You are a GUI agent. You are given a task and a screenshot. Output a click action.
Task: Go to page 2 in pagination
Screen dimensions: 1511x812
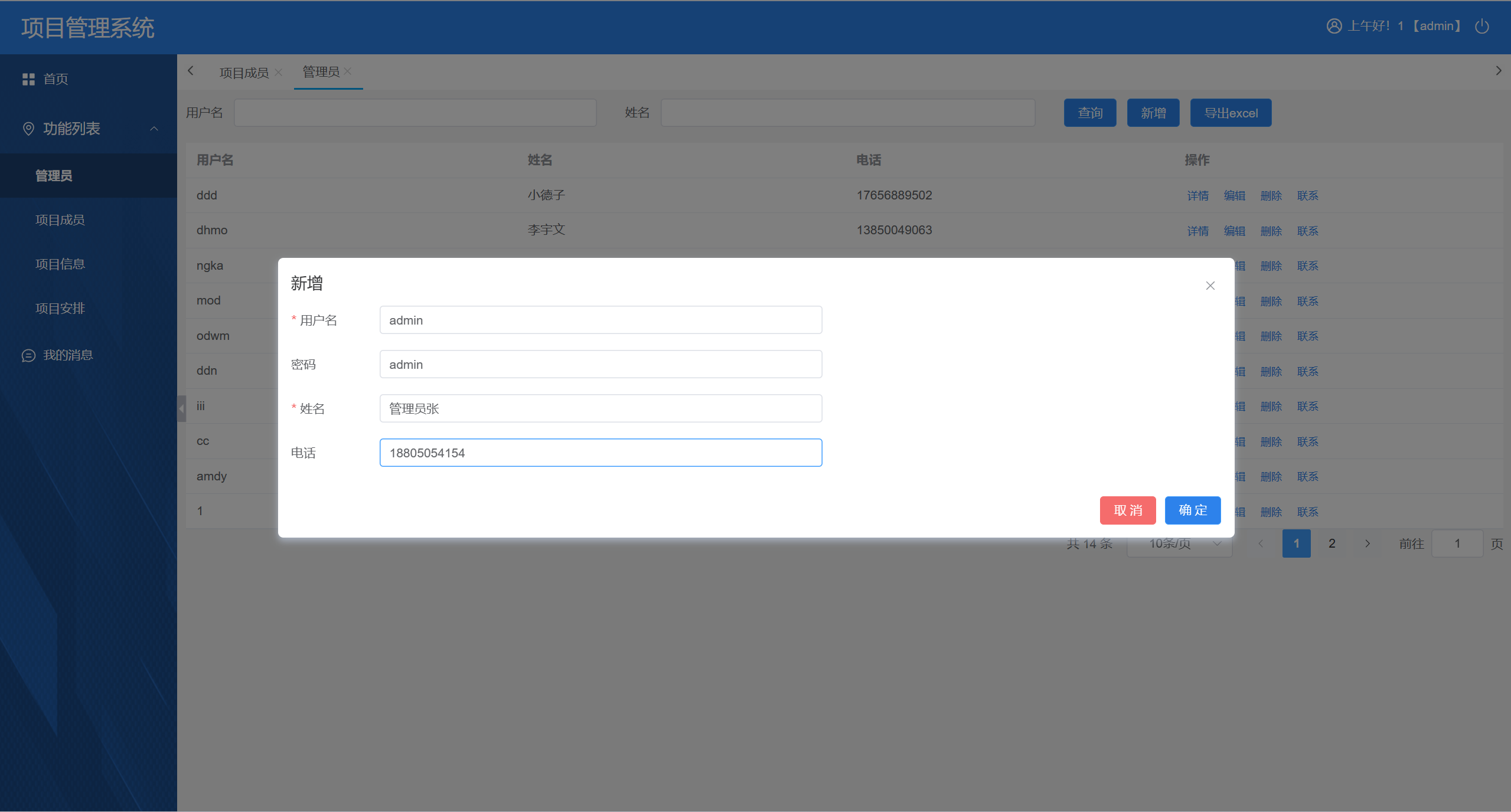tap(1331, 543)
